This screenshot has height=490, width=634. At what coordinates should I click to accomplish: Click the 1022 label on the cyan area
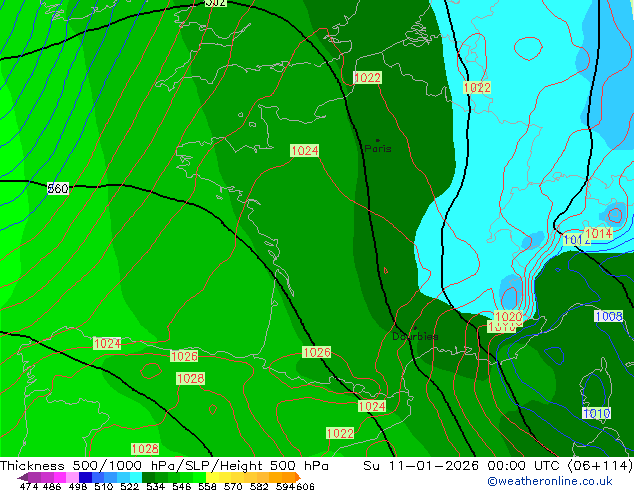pyautogui.click(x=477, y=87)
